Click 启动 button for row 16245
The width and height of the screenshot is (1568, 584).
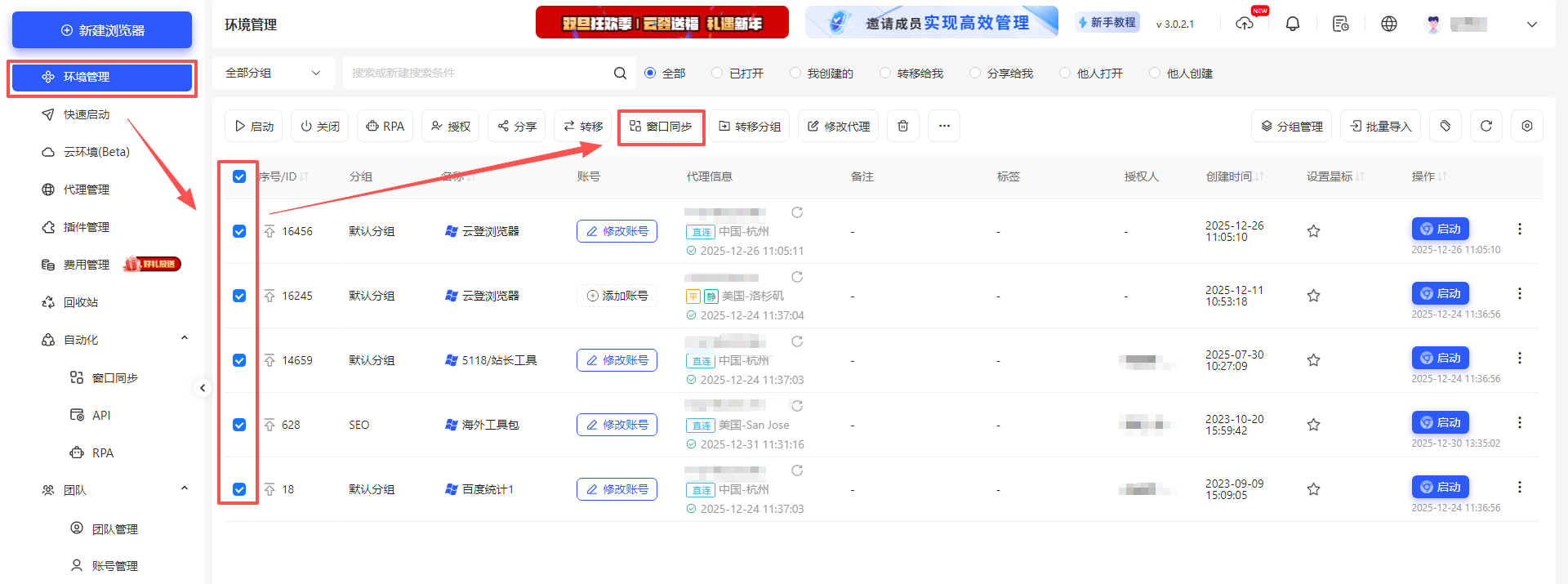[1440, 293]
